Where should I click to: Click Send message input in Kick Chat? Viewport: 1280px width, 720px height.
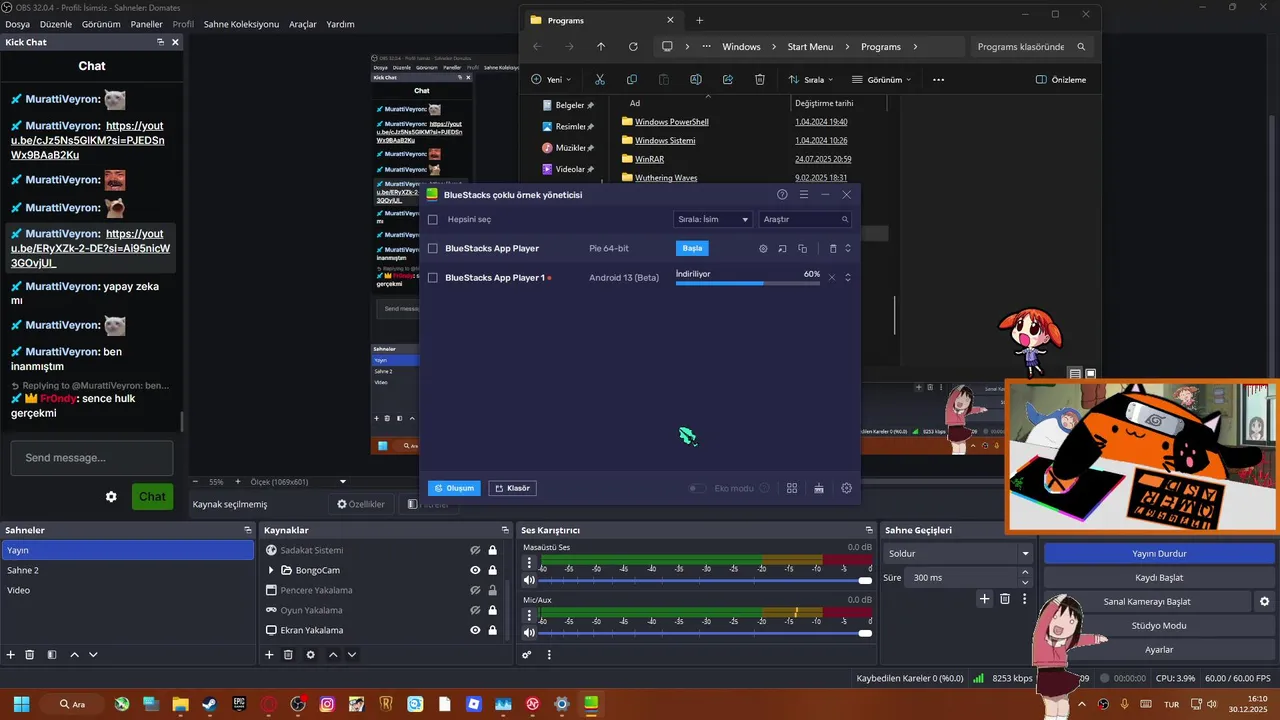pos(92,458)
